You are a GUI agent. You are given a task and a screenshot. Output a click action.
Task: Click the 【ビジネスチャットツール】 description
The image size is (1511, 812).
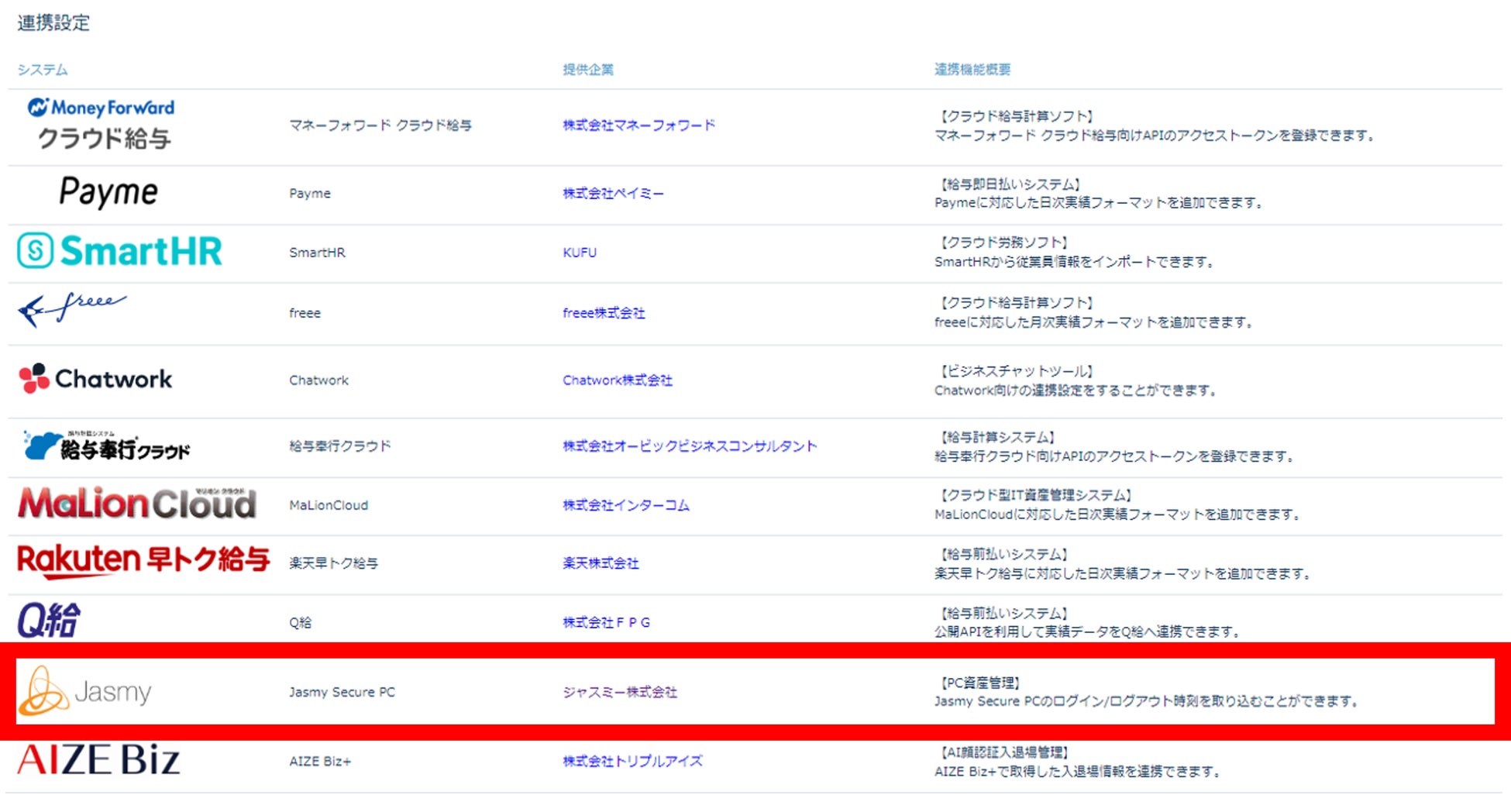pos(1017,371)
